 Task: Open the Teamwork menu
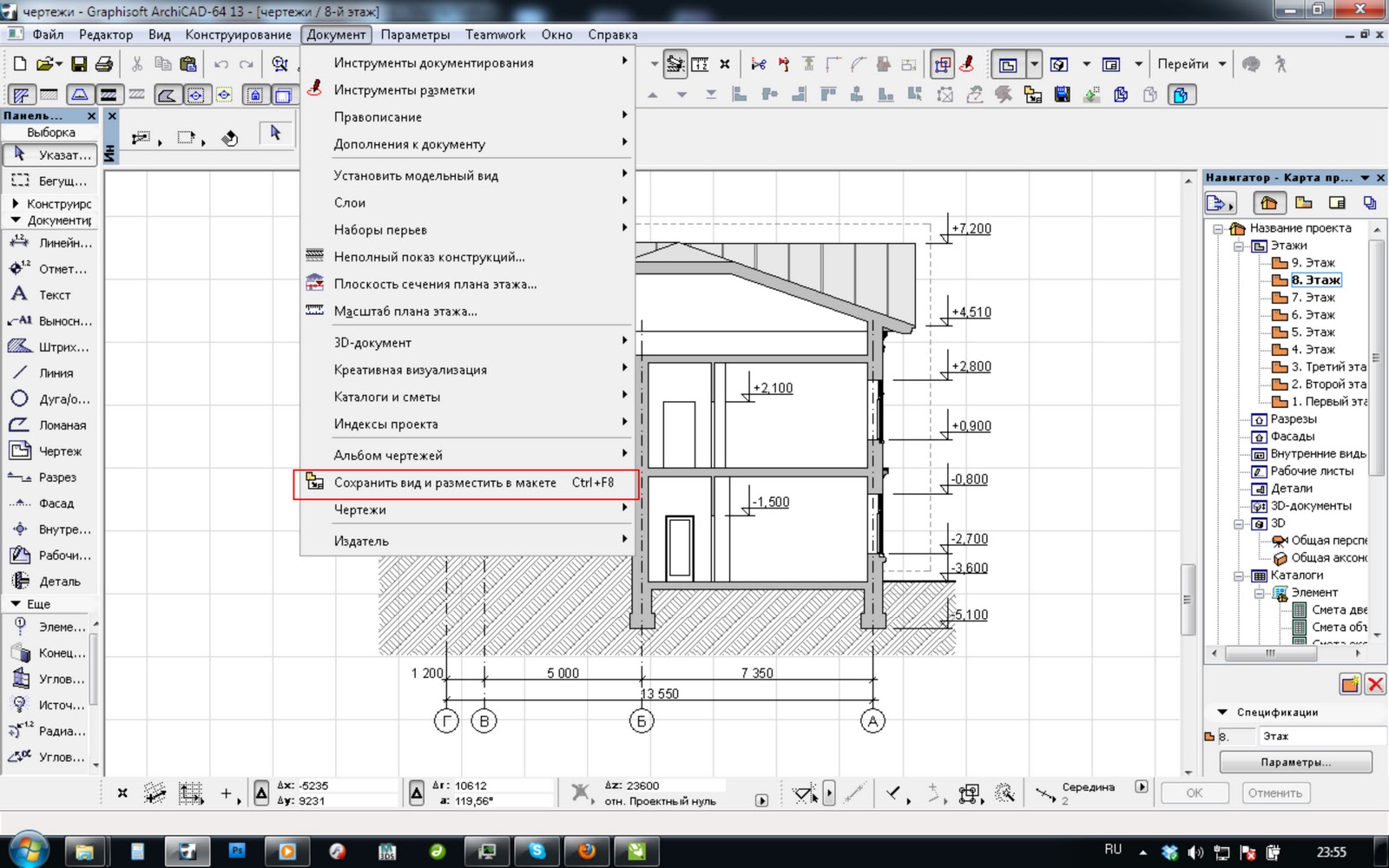pos(495,35)
